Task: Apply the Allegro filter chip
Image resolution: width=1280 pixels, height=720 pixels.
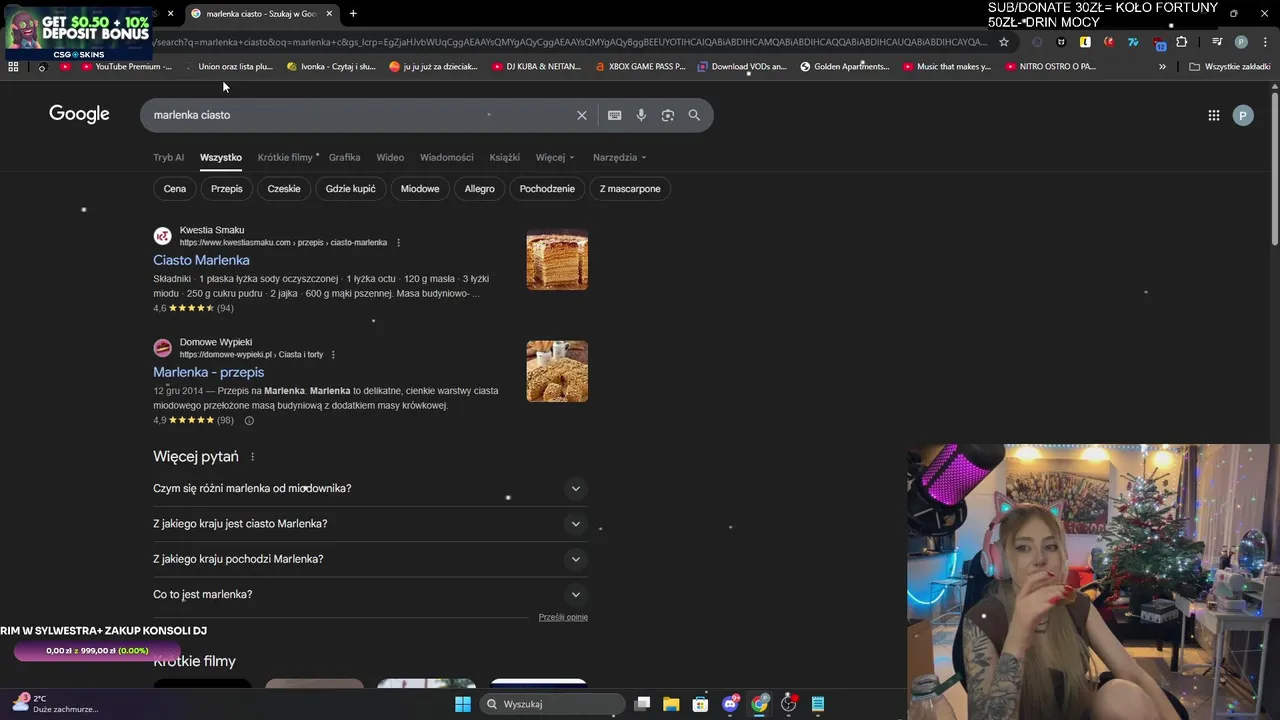Action: [479, 189]
